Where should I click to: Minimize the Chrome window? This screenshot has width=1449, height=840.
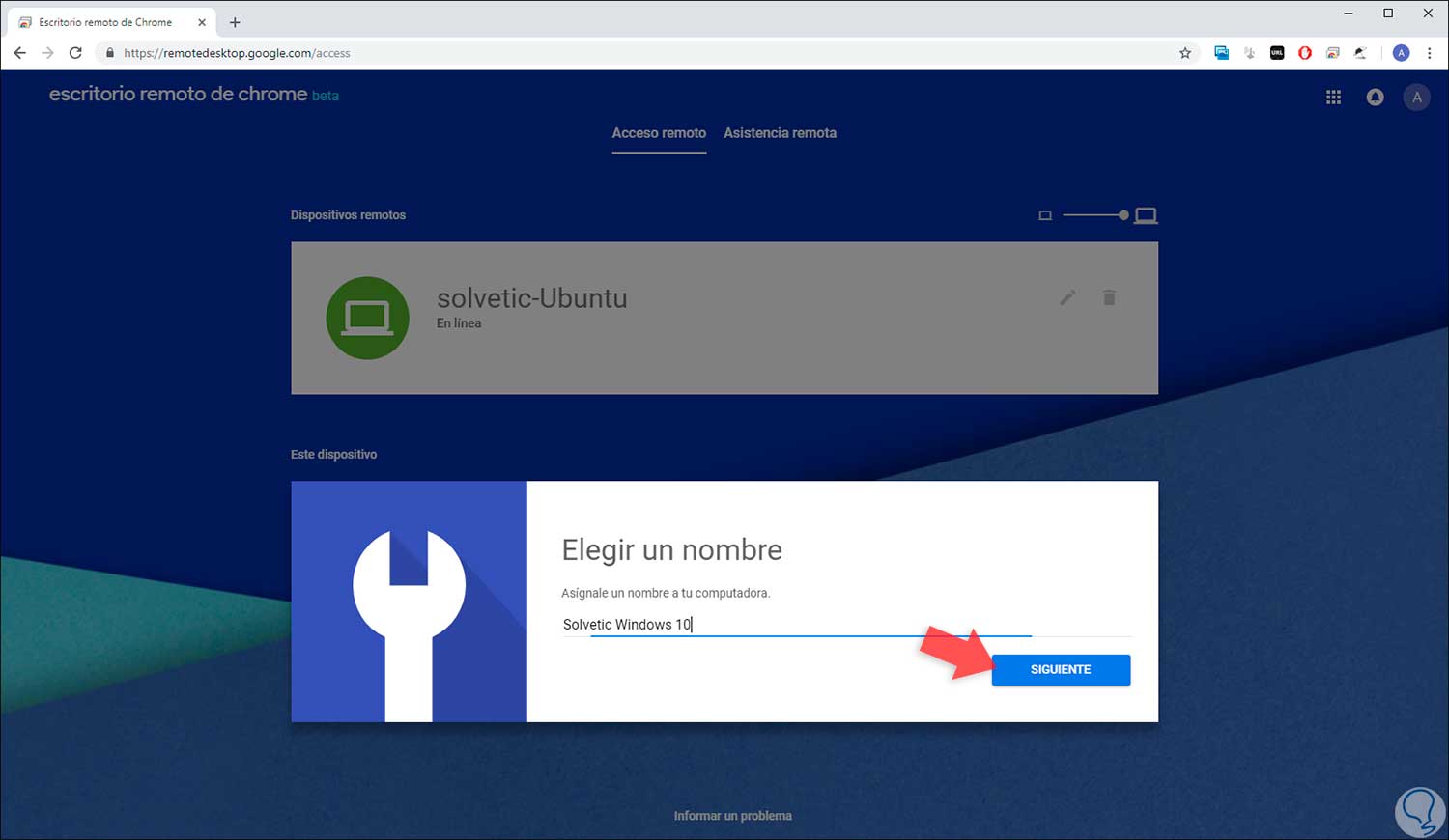[x=1349, y=14]
